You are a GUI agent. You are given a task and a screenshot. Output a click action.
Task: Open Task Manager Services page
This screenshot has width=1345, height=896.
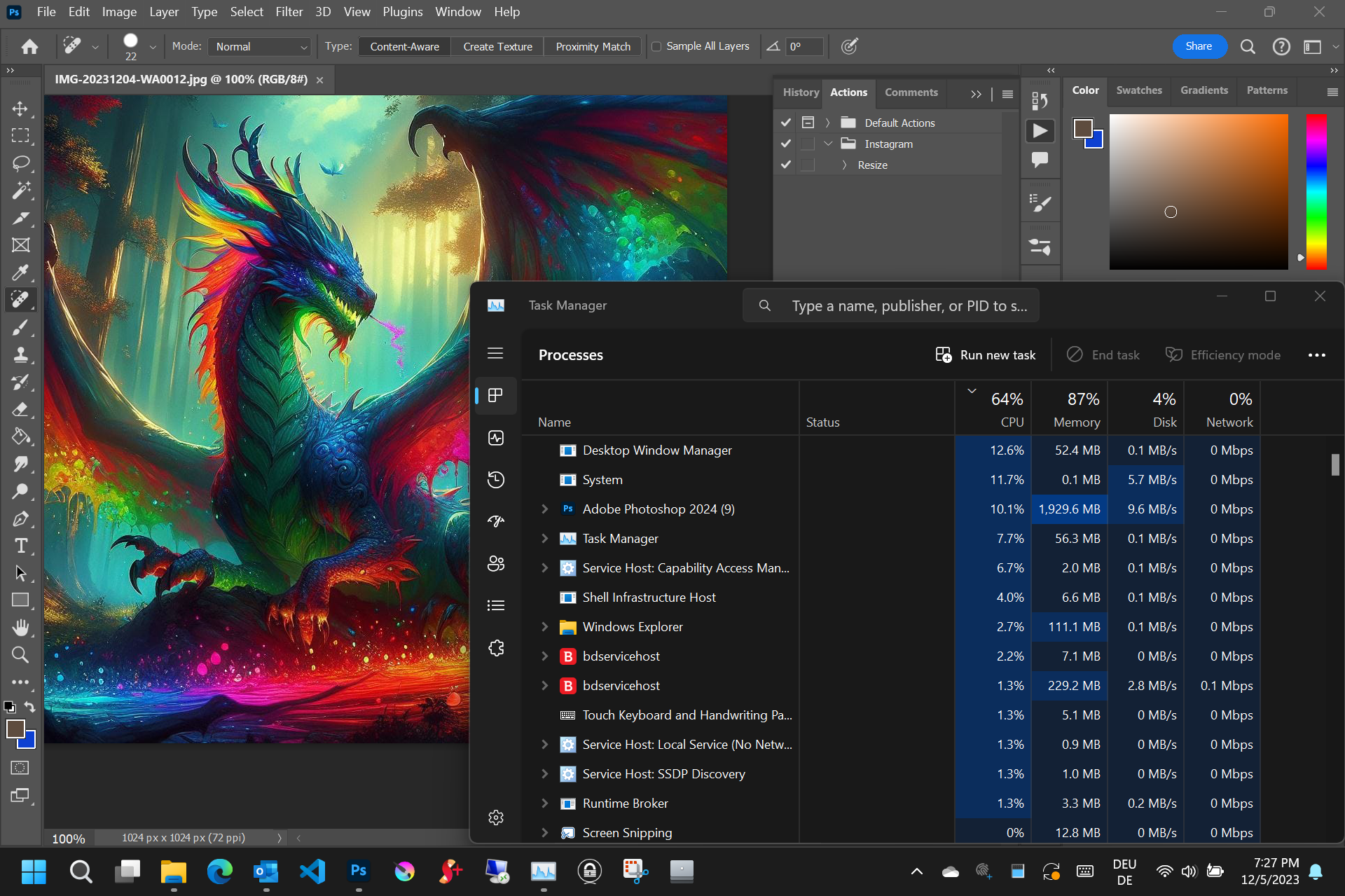[496, 648]
